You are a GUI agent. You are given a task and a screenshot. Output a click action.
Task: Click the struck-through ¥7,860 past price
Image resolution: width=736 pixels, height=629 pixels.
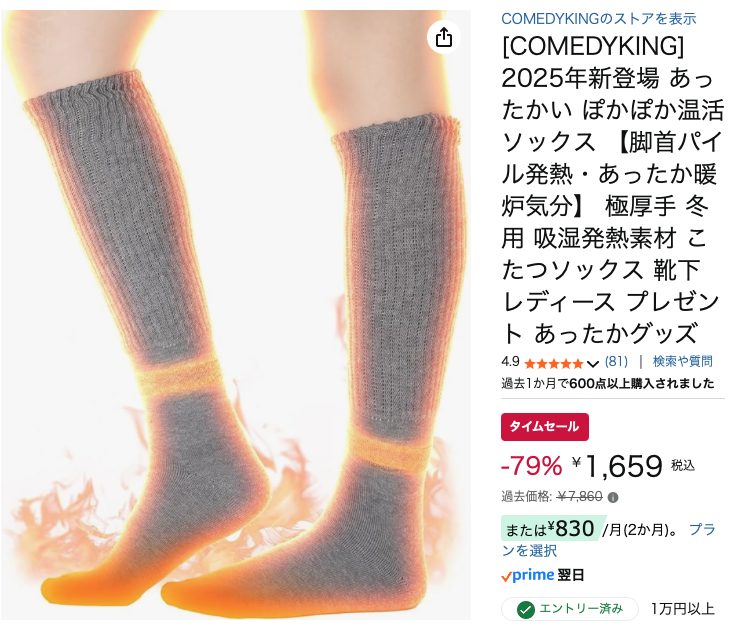tap(580, 497)
